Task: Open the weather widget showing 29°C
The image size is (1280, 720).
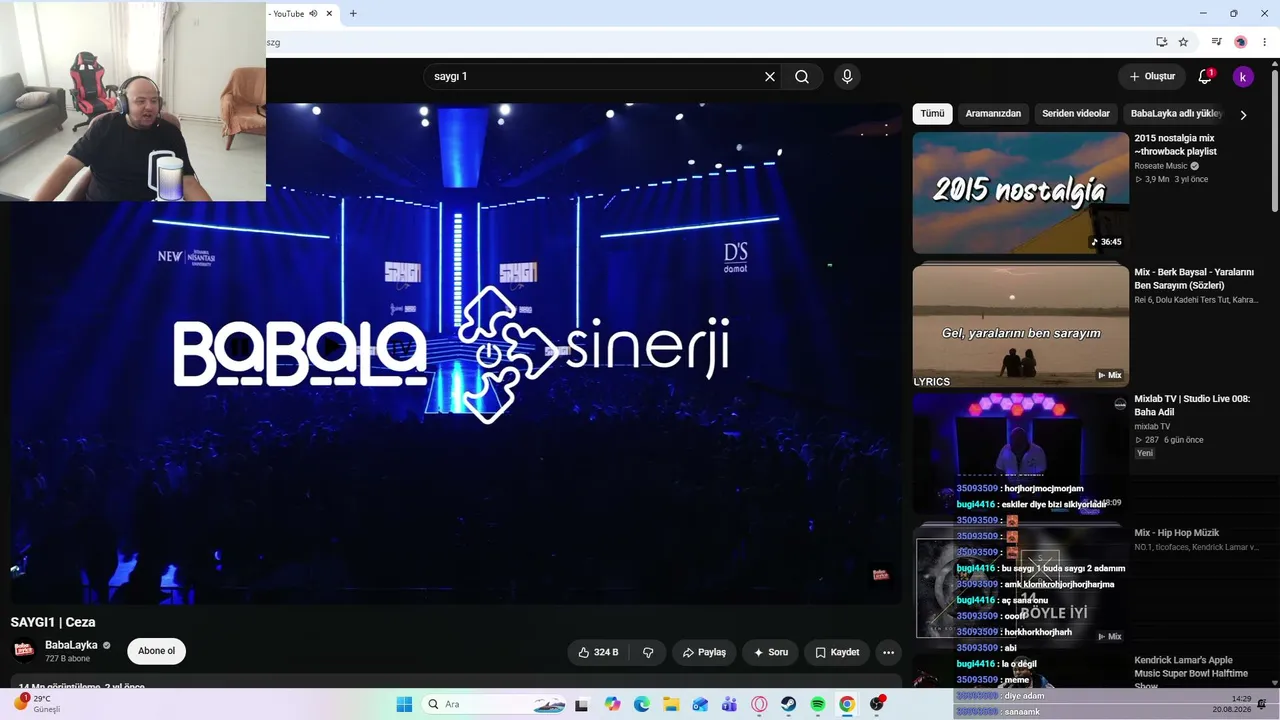Action: [40, 704]
